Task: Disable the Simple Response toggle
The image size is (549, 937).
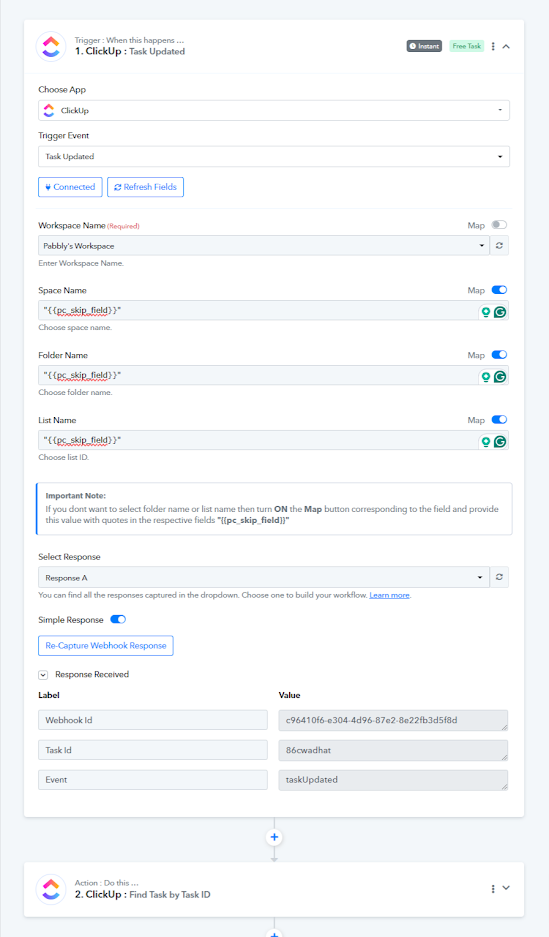Action: tap(118, 620)
